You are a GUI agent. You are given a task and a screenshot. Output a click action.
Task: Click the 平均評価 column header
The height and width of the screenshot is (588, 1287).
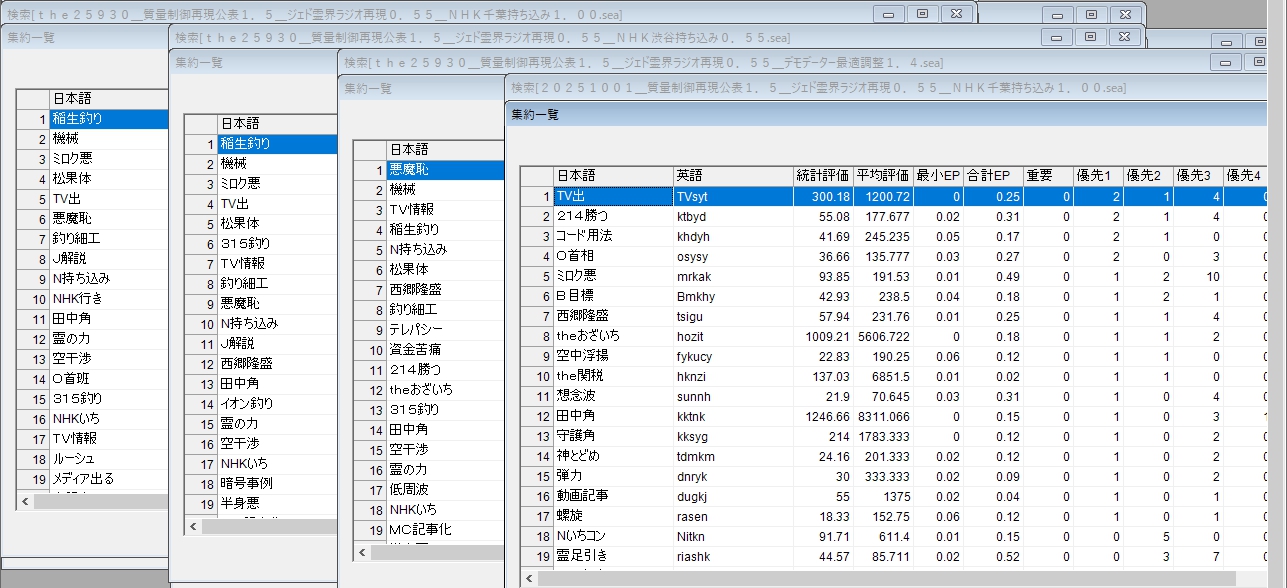(883, 175)
